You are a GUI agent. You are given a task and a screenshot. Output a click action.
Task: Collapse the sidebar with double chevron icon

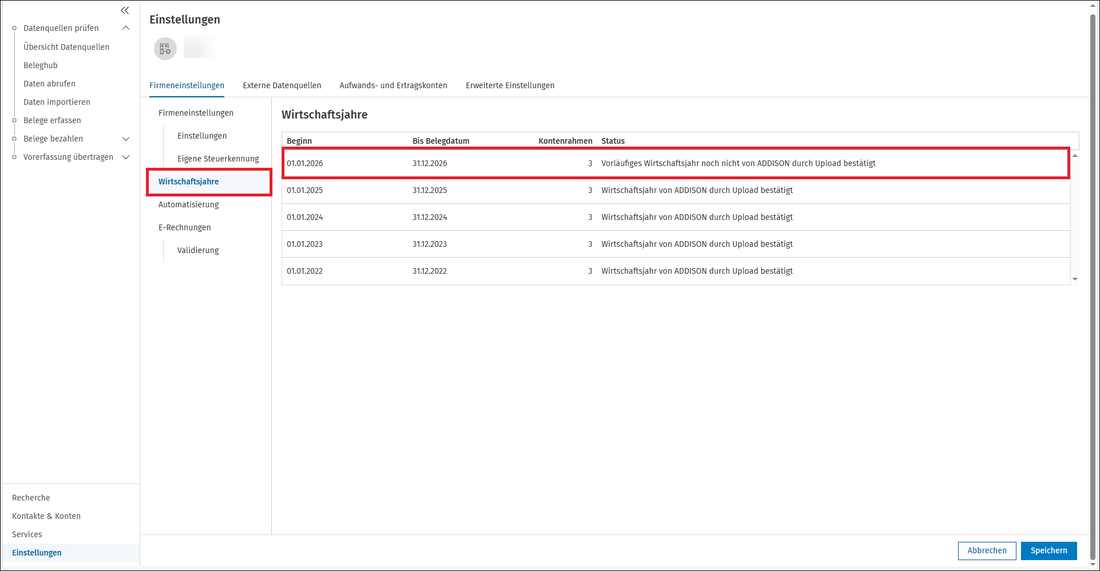[125, 10]
